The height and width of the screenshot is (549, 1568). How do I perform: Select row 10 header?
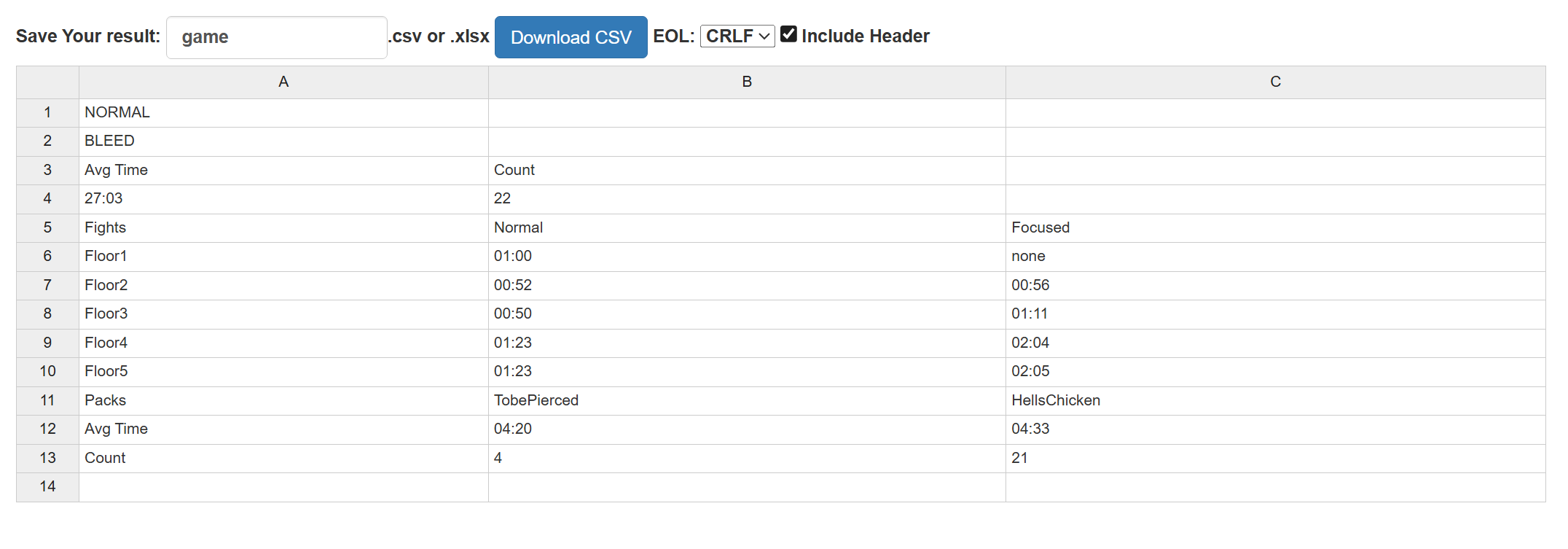pyautogui.click(x=47, y=372)
